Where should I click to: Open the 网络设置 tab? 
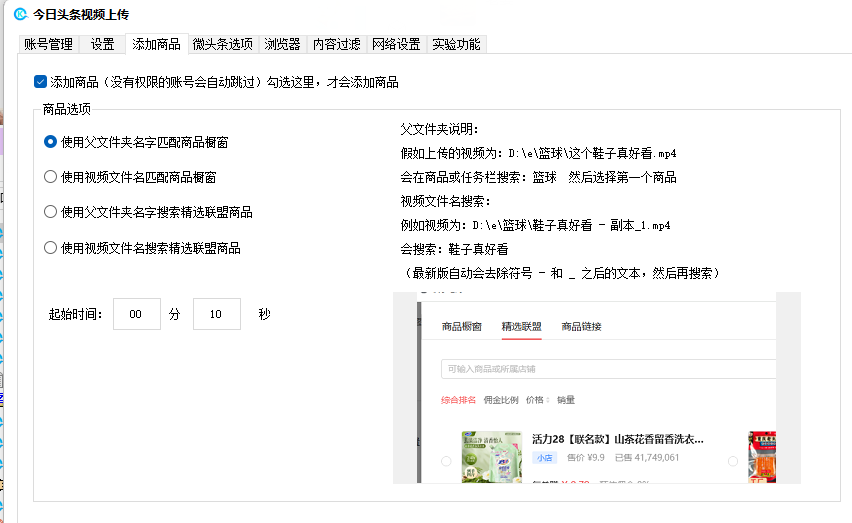(396, 44)
